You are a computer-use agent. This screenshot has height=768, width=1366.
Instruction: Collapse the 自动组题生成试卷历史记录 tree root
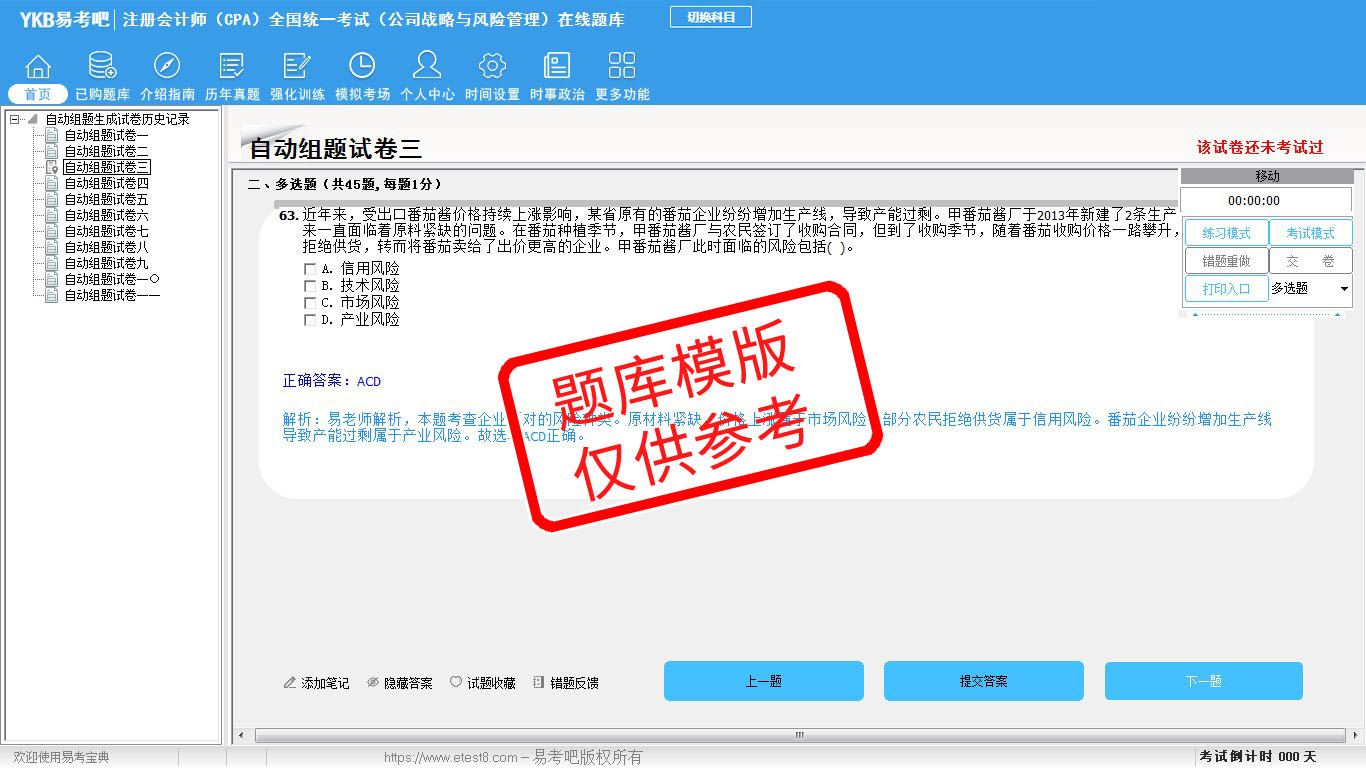coord(14,120)
